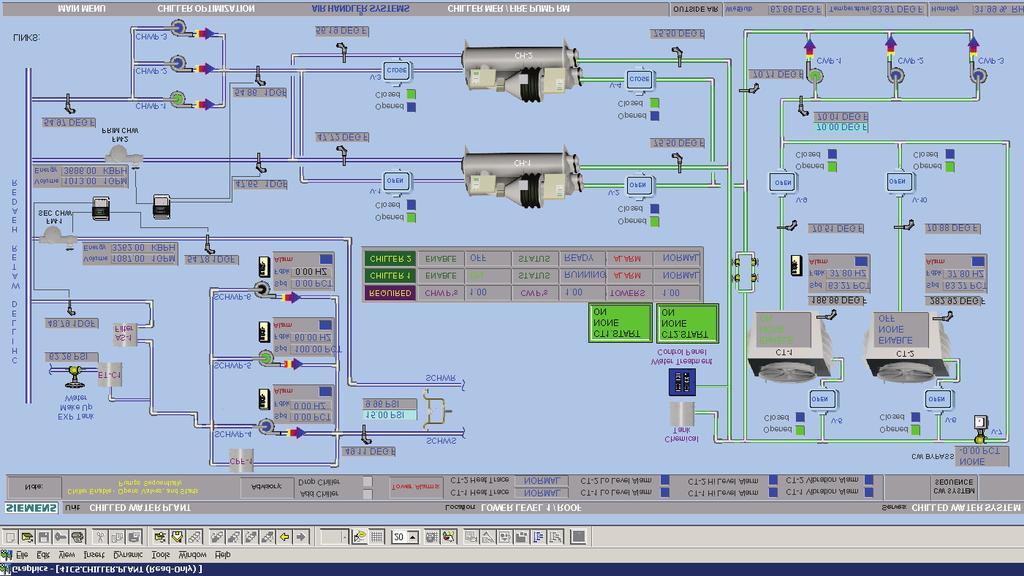Open the View menu
The image size is (1024, 576).
pos(67,554)
